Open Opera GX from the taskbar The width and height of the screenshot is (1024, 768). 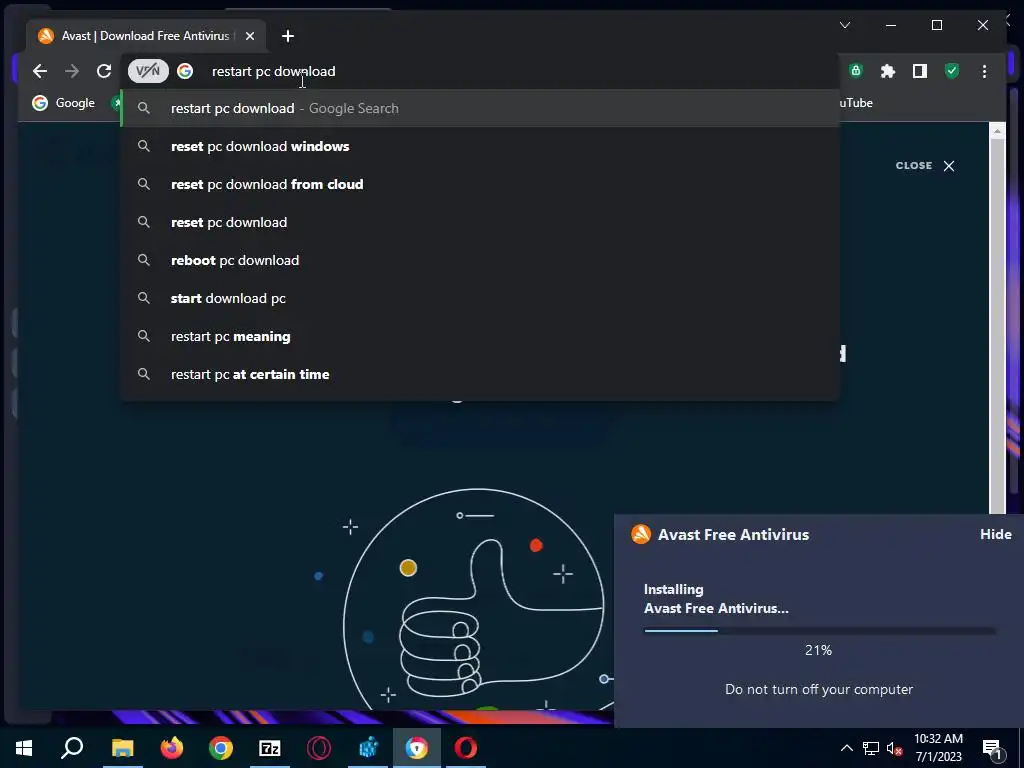[319, 748]
